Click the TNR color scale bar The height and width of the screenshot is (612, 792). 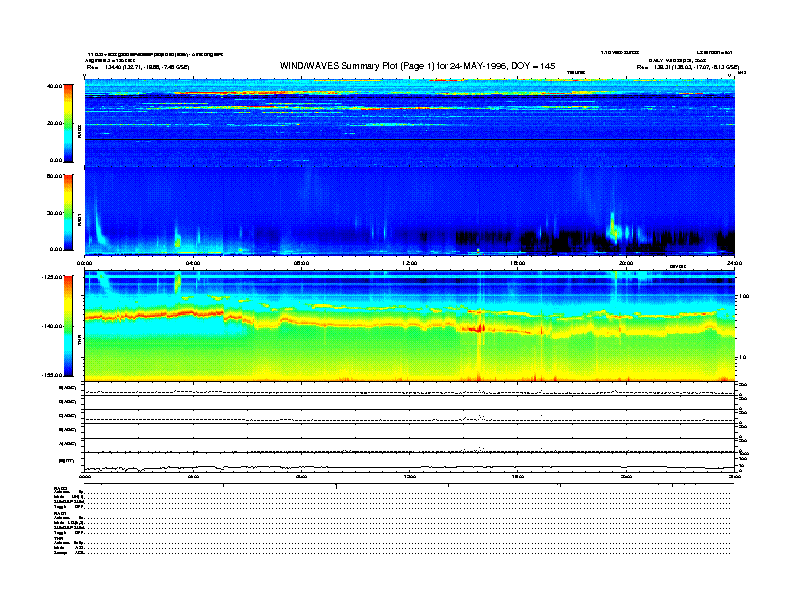(68, 326)
